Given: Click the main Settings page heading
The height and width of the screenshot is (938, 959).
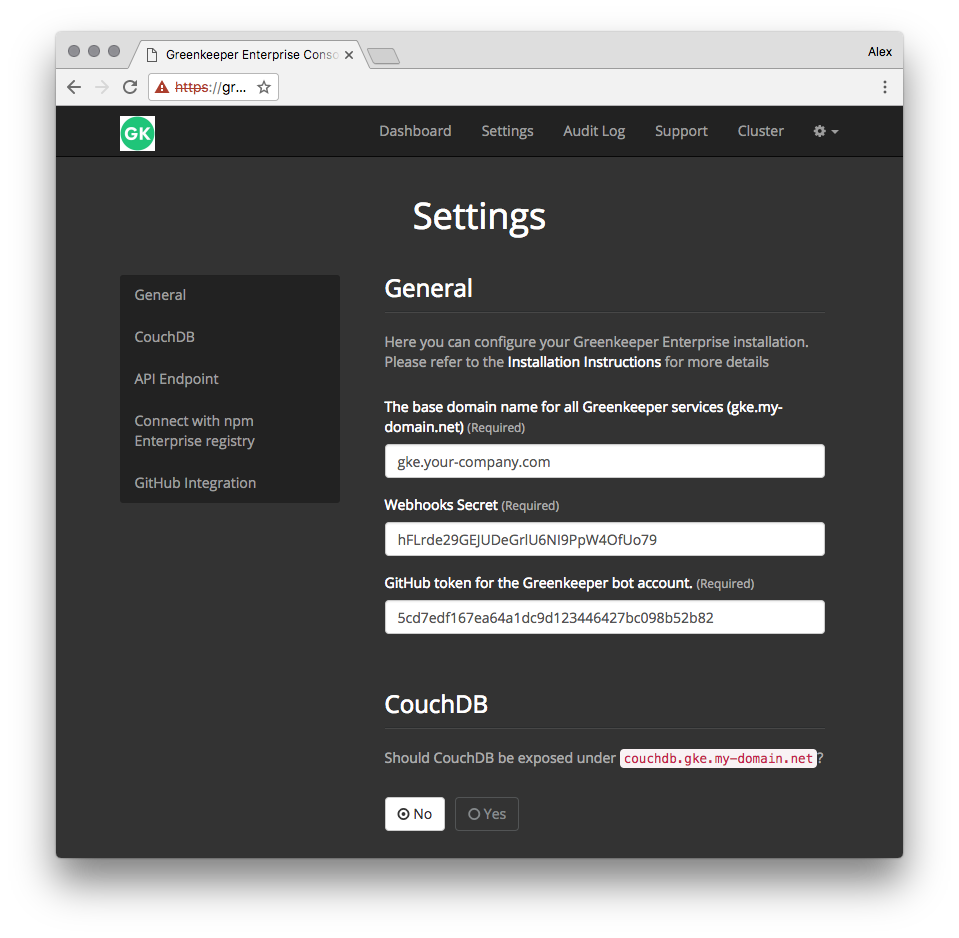Looking at the screenshot, I should [x=479, y=216].
